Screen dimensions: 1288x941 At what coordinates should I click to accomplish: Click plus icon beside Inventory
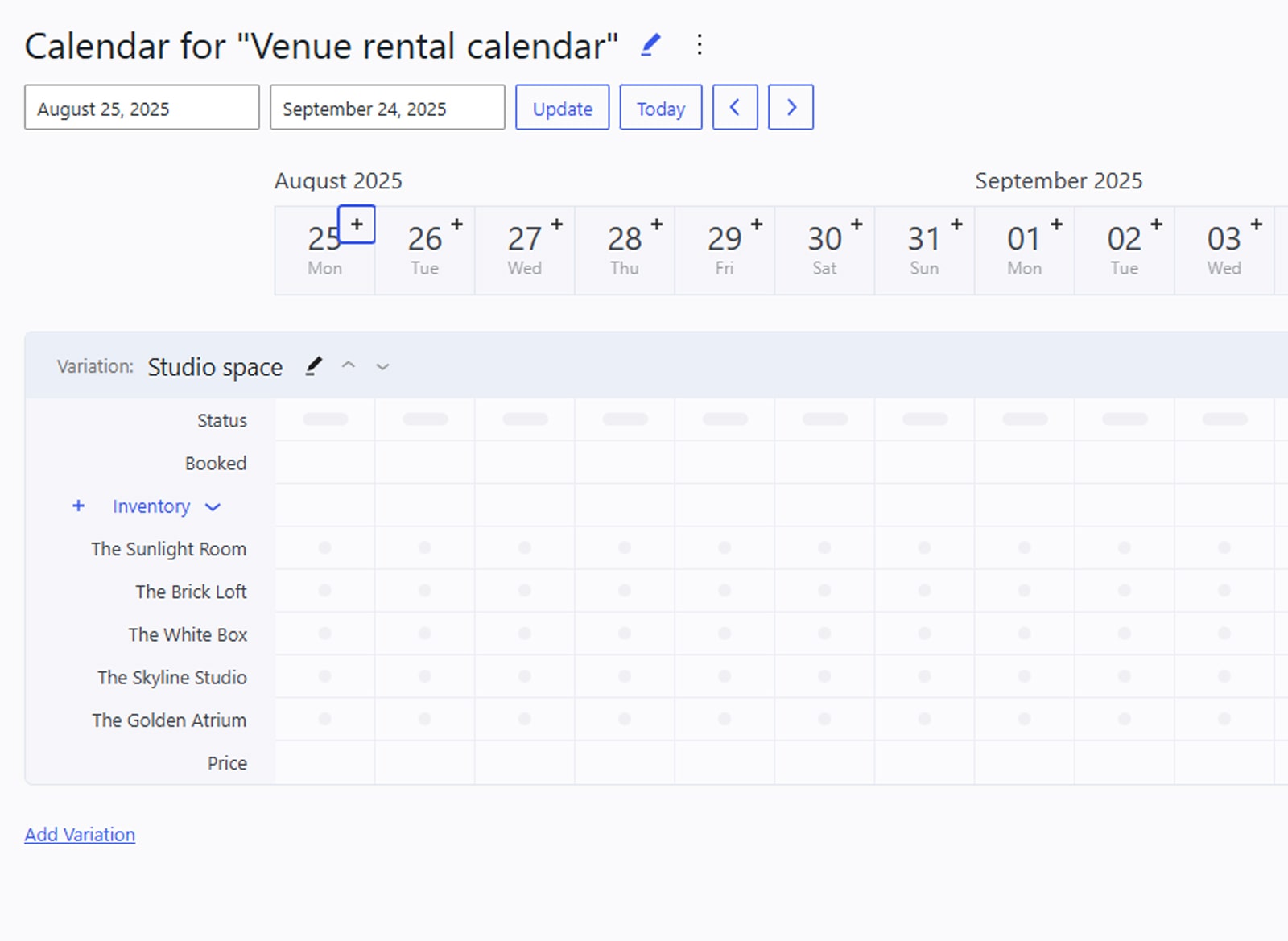[x=78, y=506]
